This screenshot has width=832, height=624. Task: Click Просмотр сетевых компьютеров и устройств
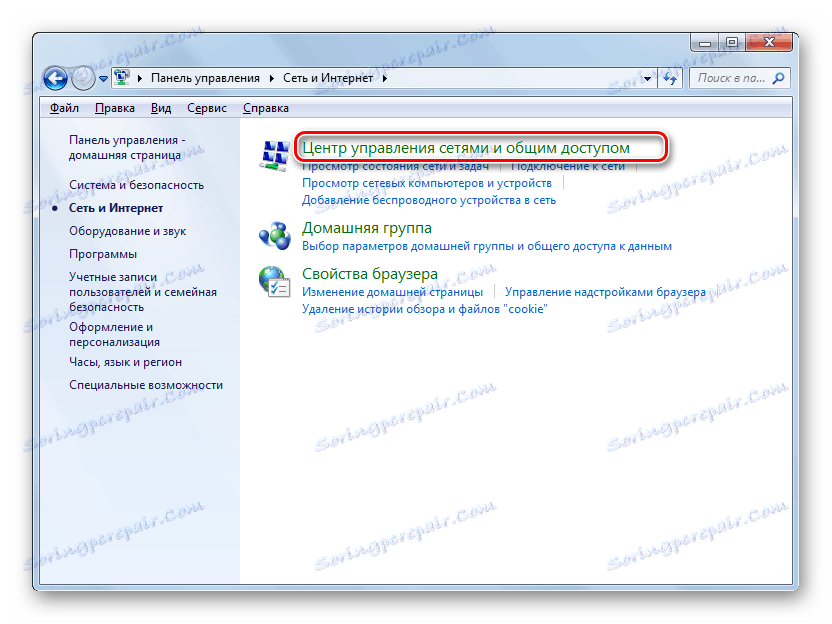click(427, 184)
